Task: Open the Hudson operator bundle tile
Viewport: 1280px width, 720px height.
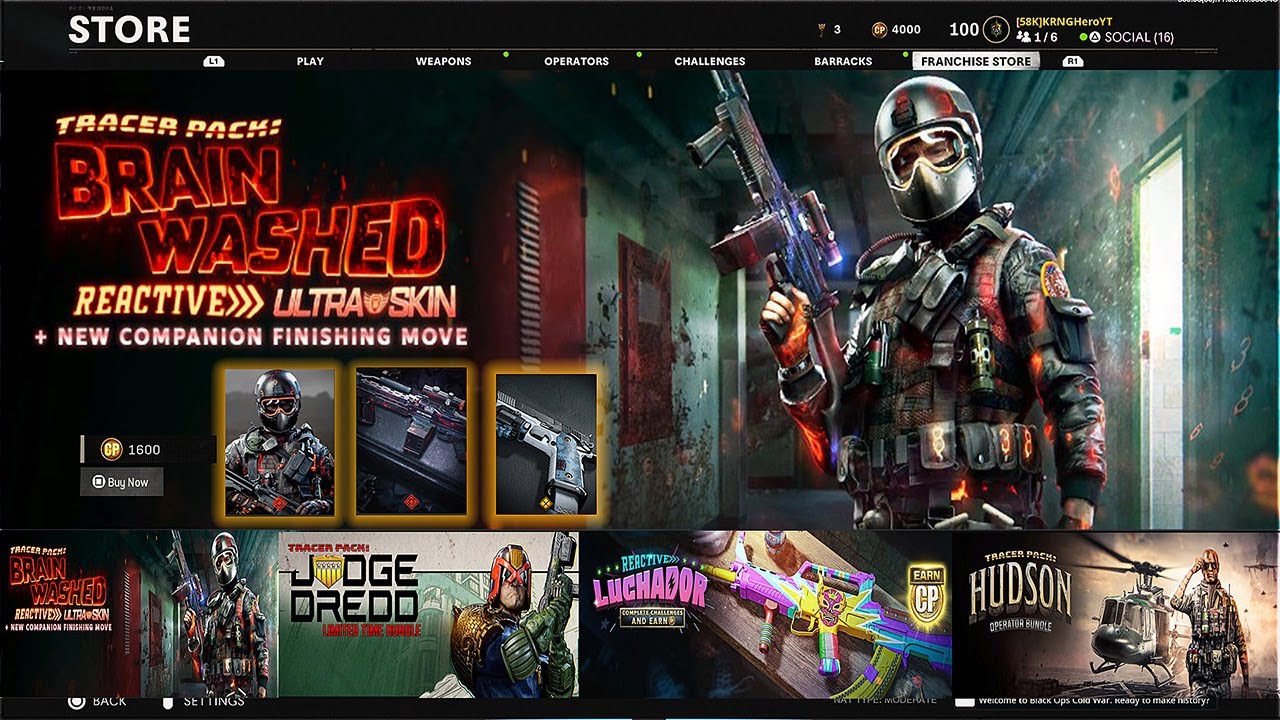Action: [1115, 614]
